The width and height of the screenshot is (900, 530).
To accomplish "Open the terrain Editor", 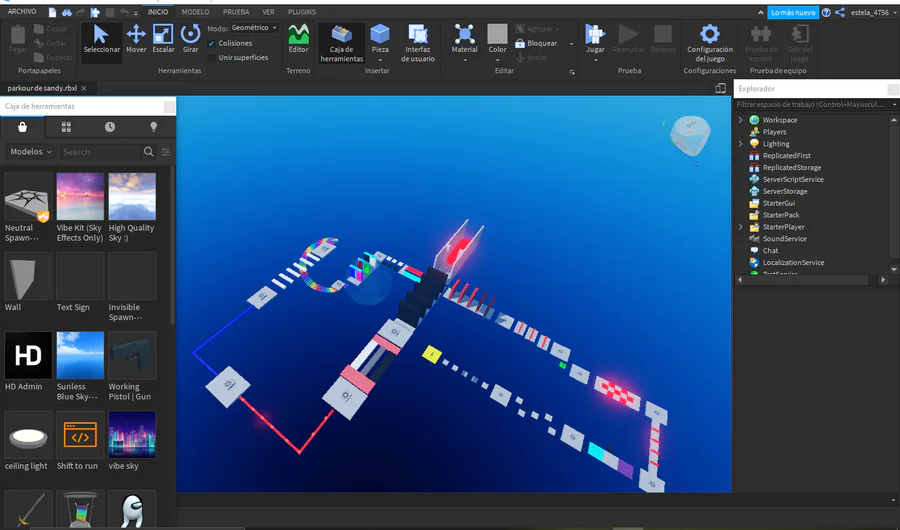I will click(x=298, y=40).
